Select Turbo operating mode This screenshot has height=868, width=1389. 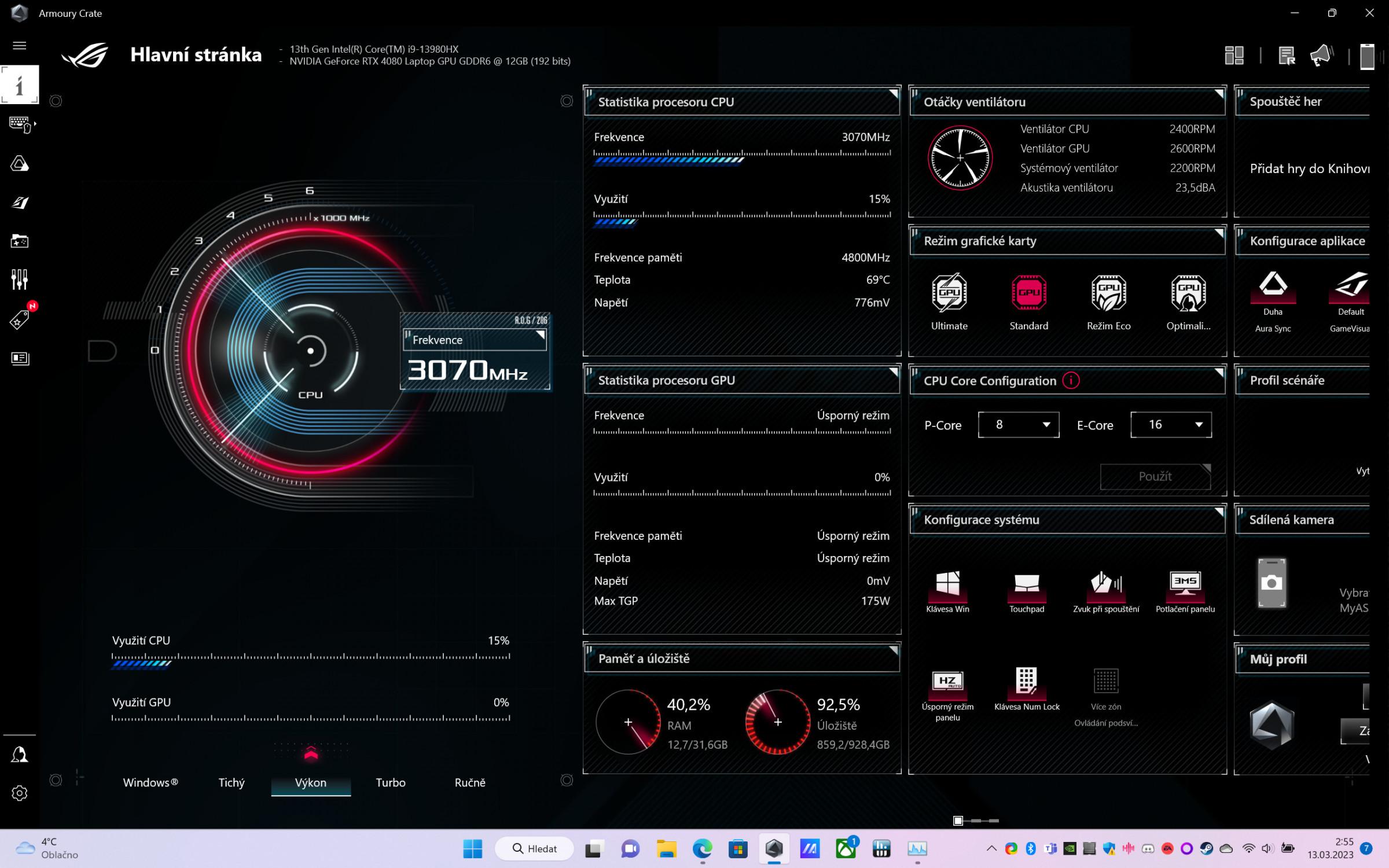click(391, 782)
